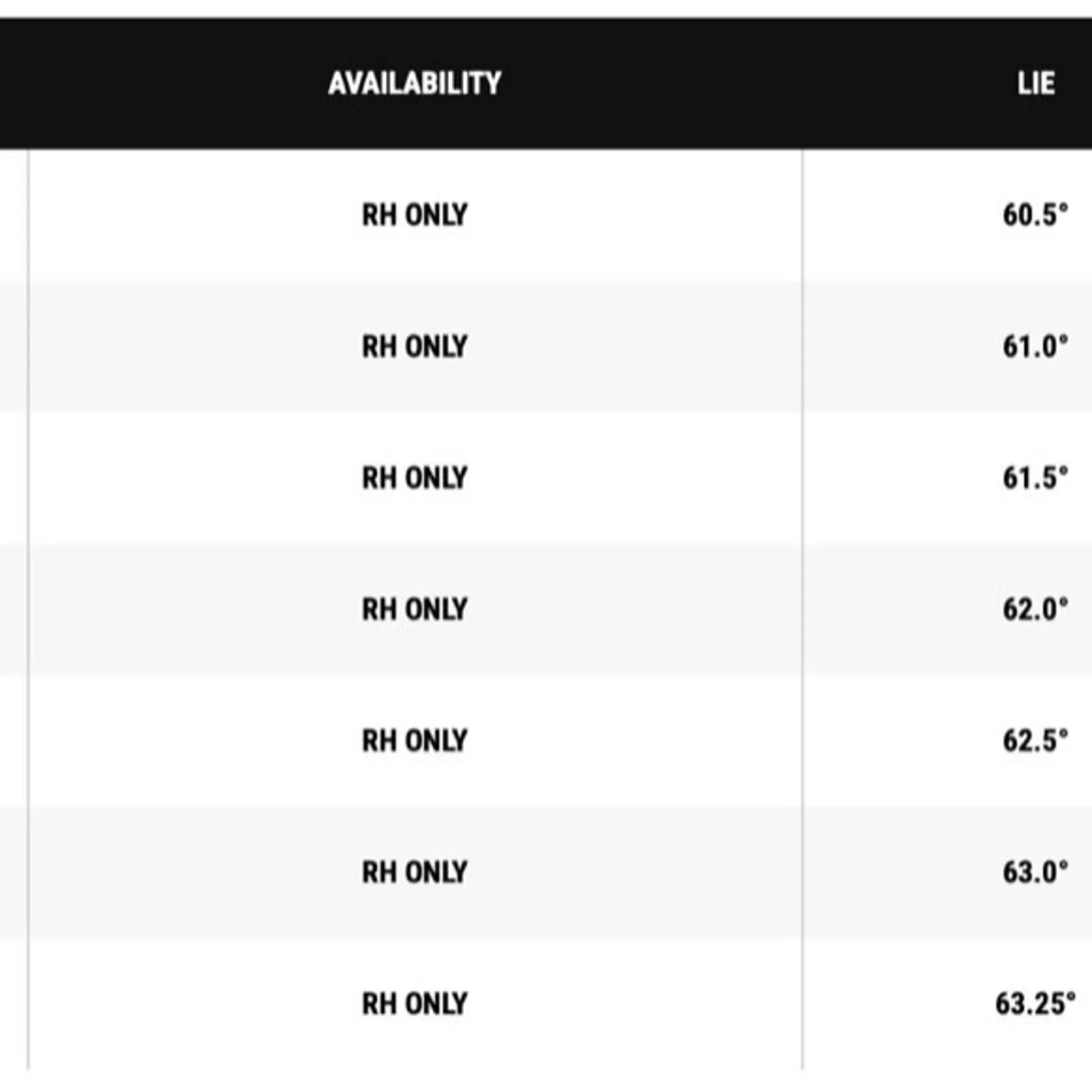The width and height of the screenshot is (1092, 1092).
Task: Click RH ONLY in the 60.5° row
Action: pos(414,215)
